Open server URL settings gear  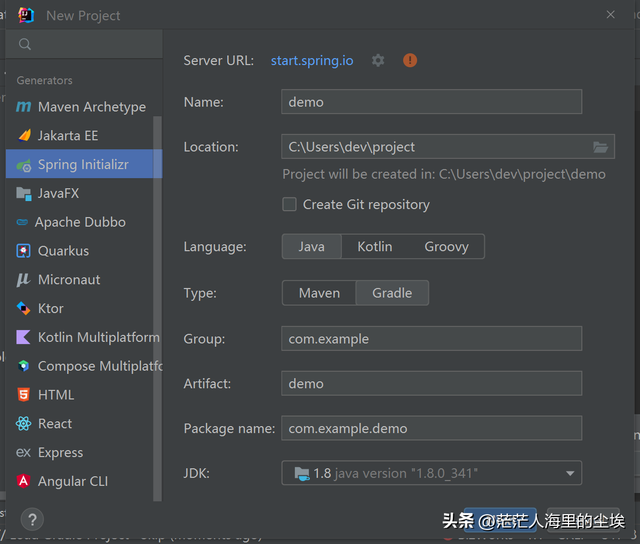tap(378, 60)
